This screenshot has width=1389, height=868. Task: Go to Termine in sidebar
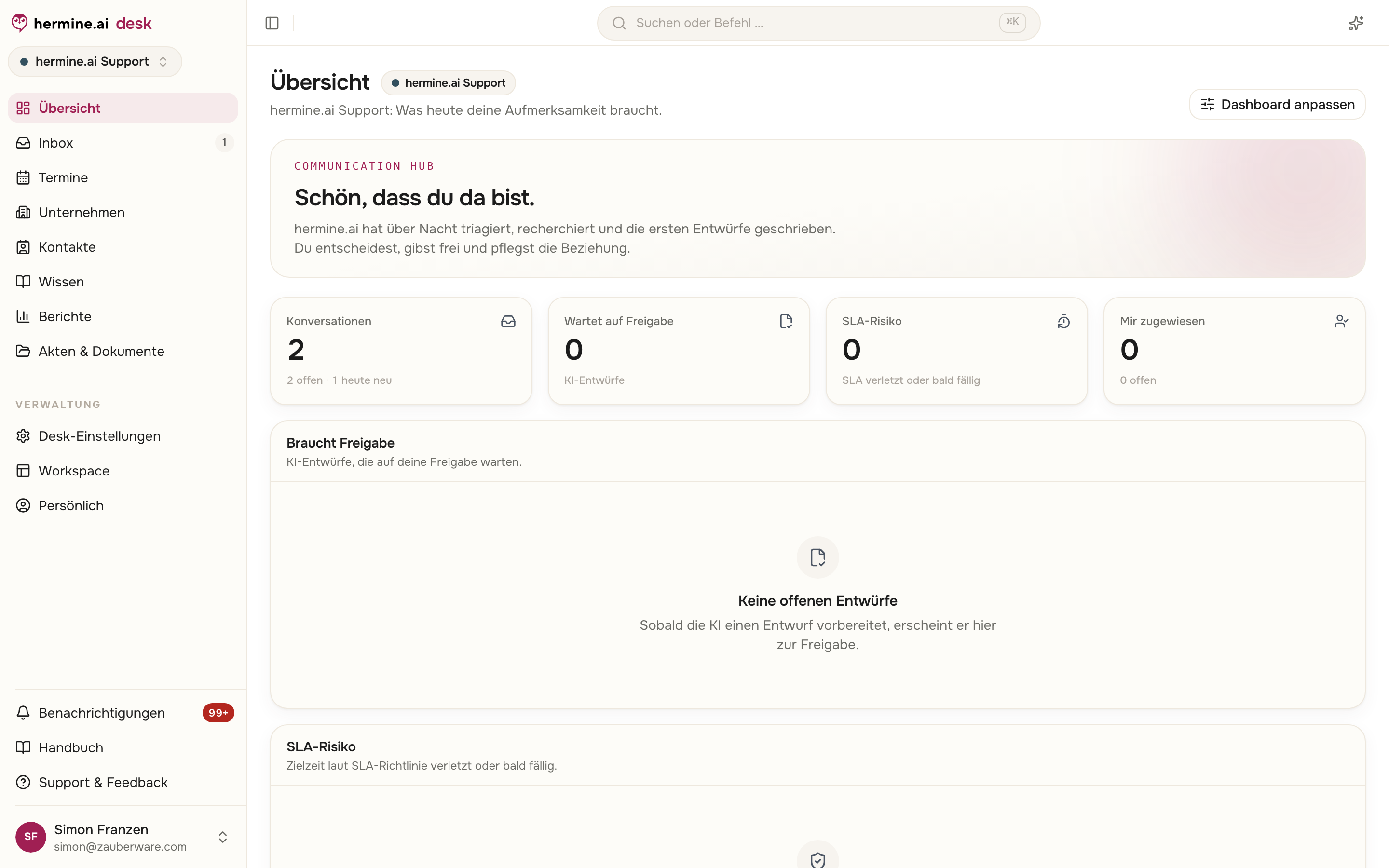click(x=123, y=177)
